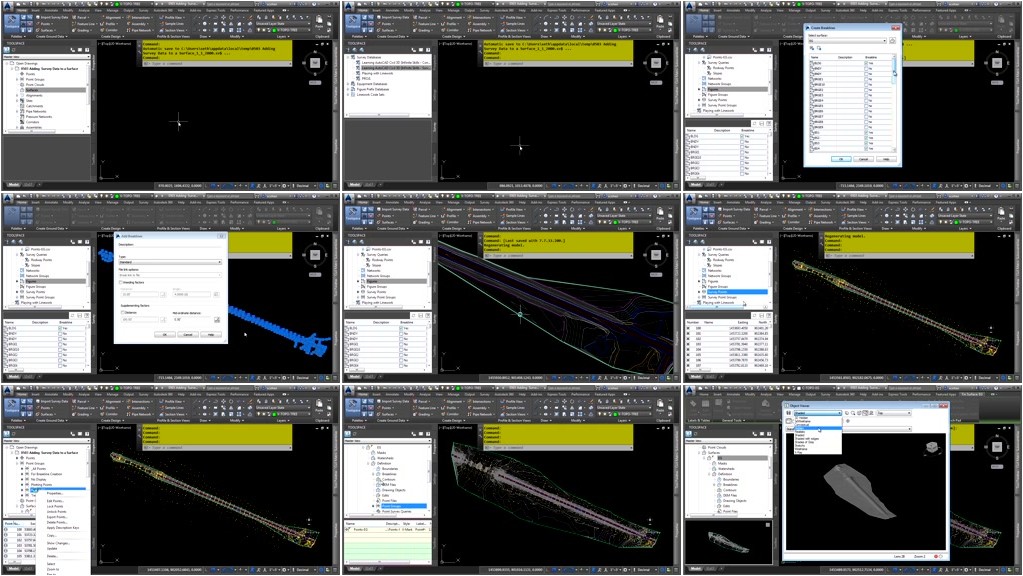Open Survey ribbon tab above highlighted Surfaces tree
This screenshot has width=1023, height=576.
click(x=143, y=10)
